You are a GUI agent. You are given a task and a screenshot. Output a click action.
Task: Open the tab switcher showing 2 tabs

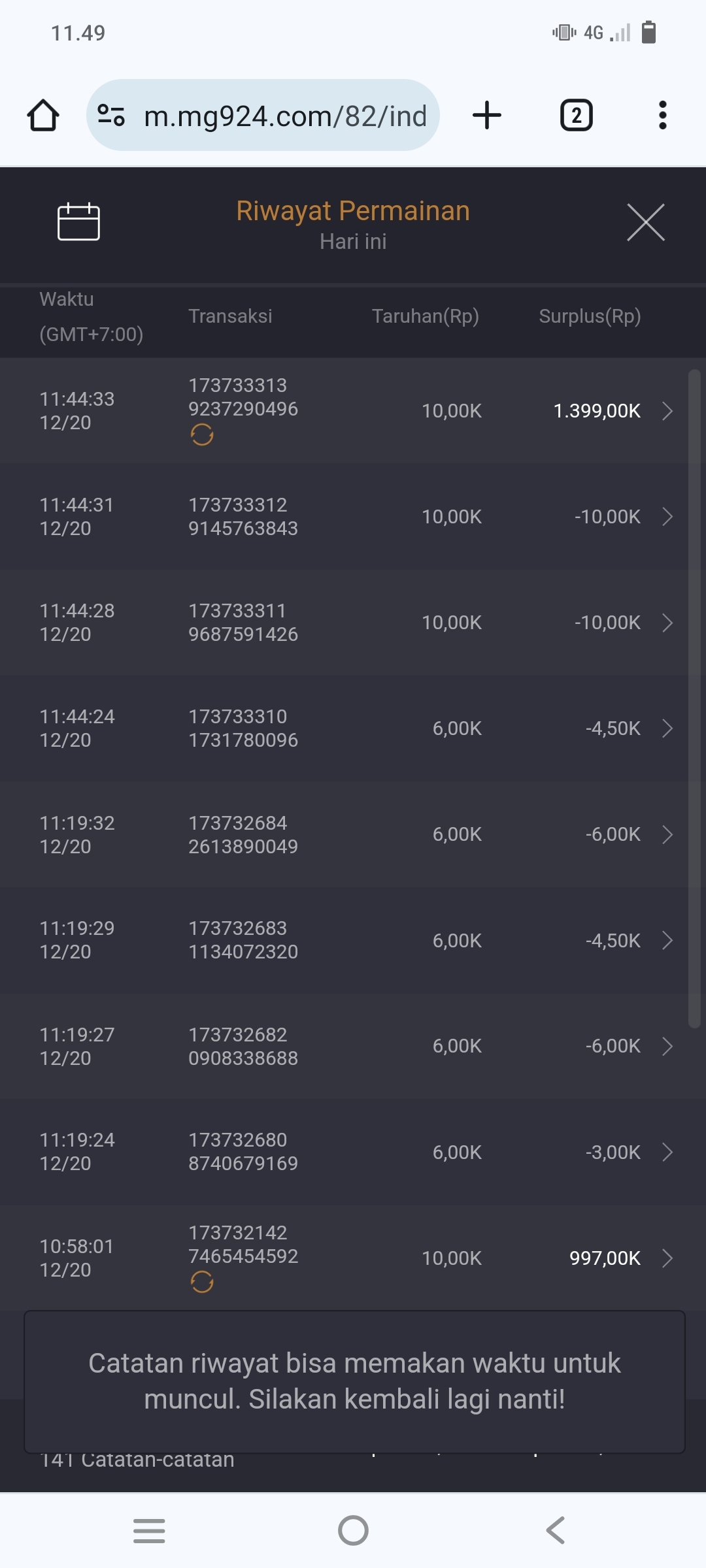576,116
